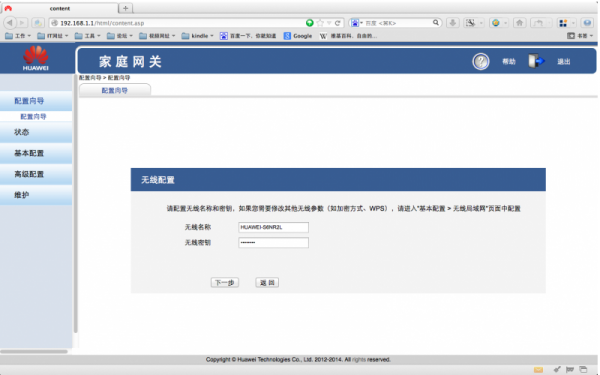Screen dimensions: 600x375
Task: Focus the 无线密钥 password input field
Action: tap(273, 243)
